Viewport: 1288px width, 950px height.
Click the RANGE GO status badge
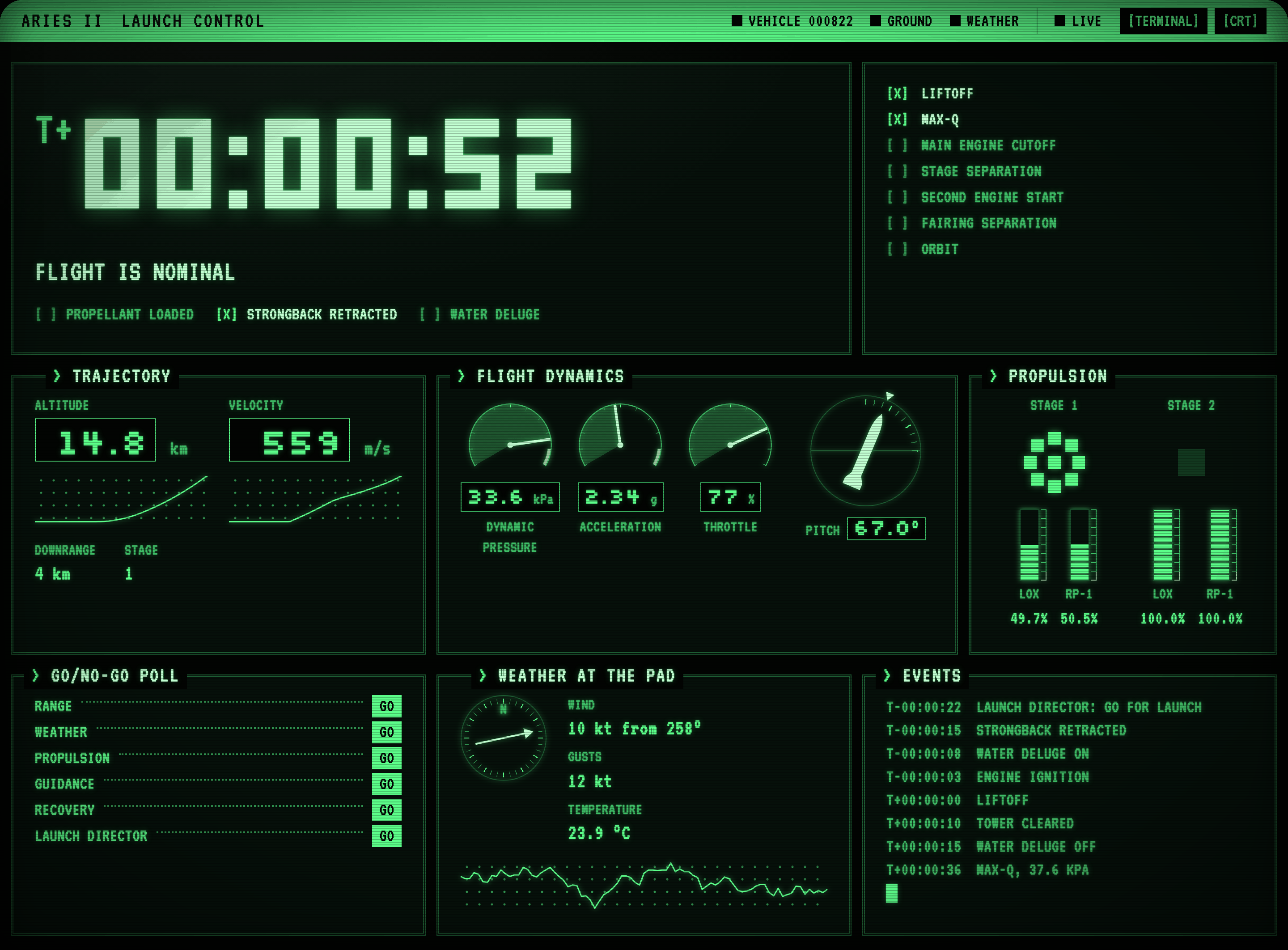[386, 706]
